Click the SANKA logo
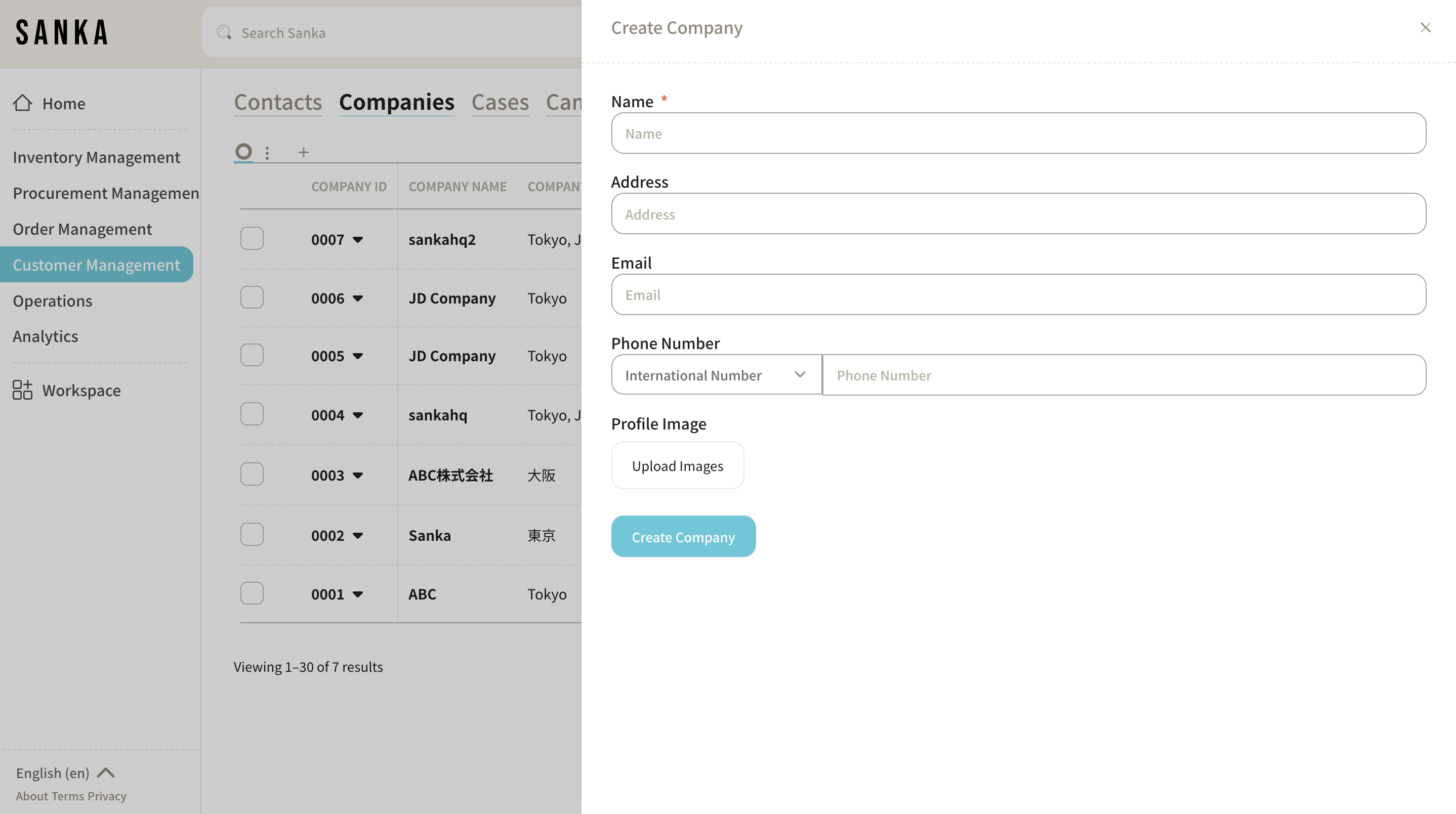 [62, 32]
